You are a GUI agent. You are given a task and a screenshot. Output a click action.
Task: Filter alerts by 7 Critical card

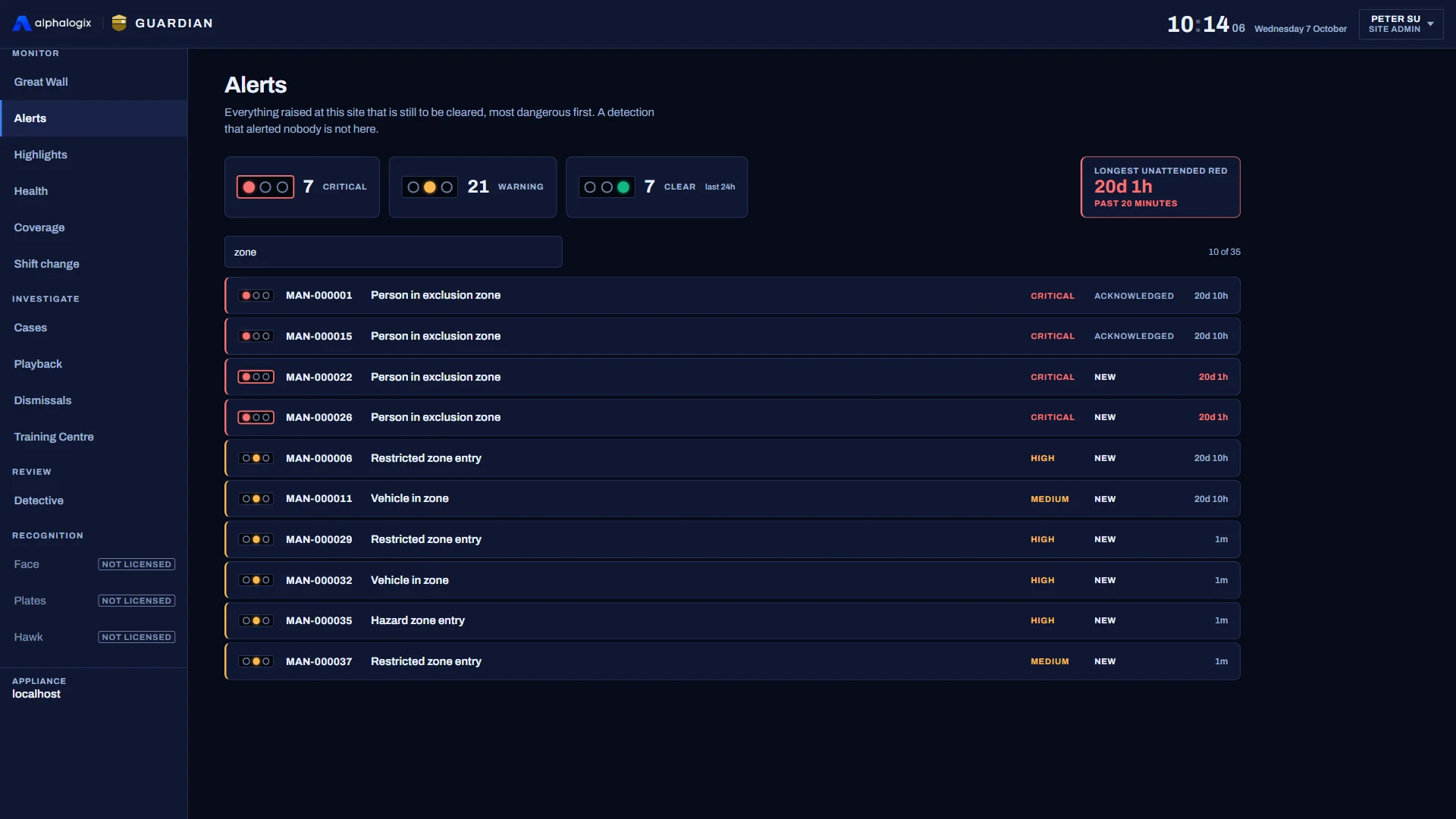coord(302,187)
